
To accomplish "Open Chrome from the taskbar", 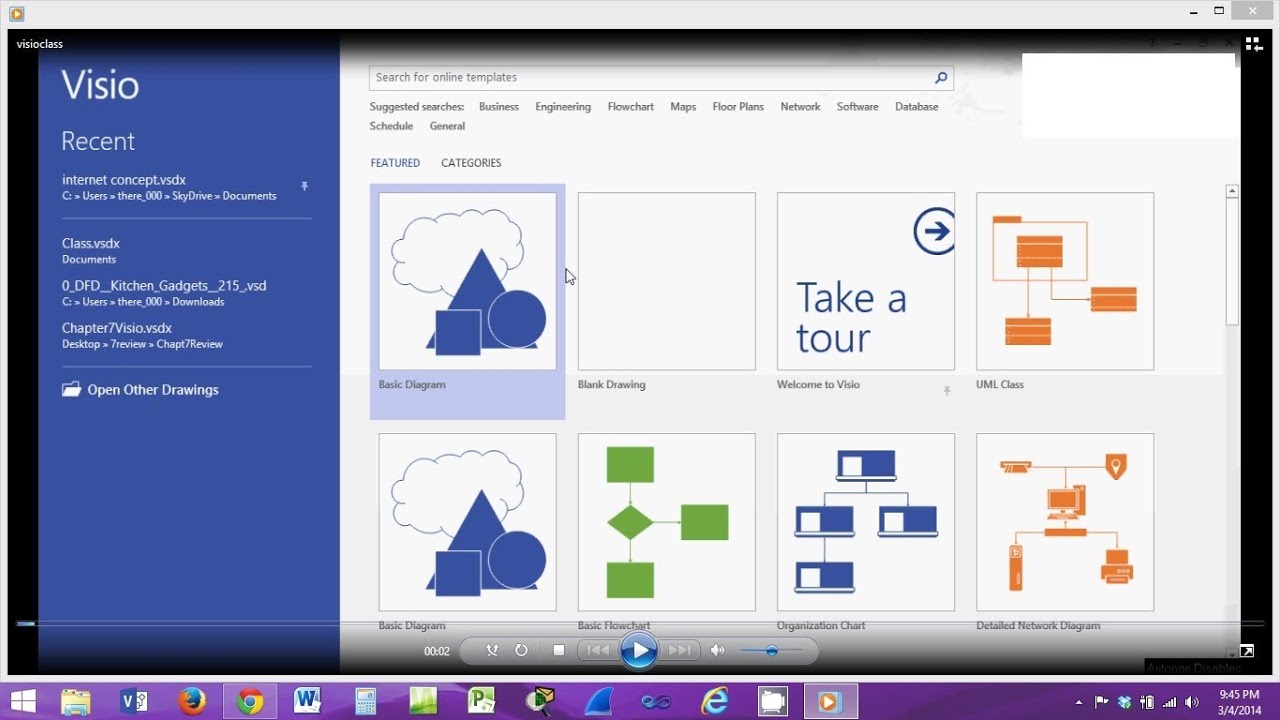I will [x=250, y=701].
